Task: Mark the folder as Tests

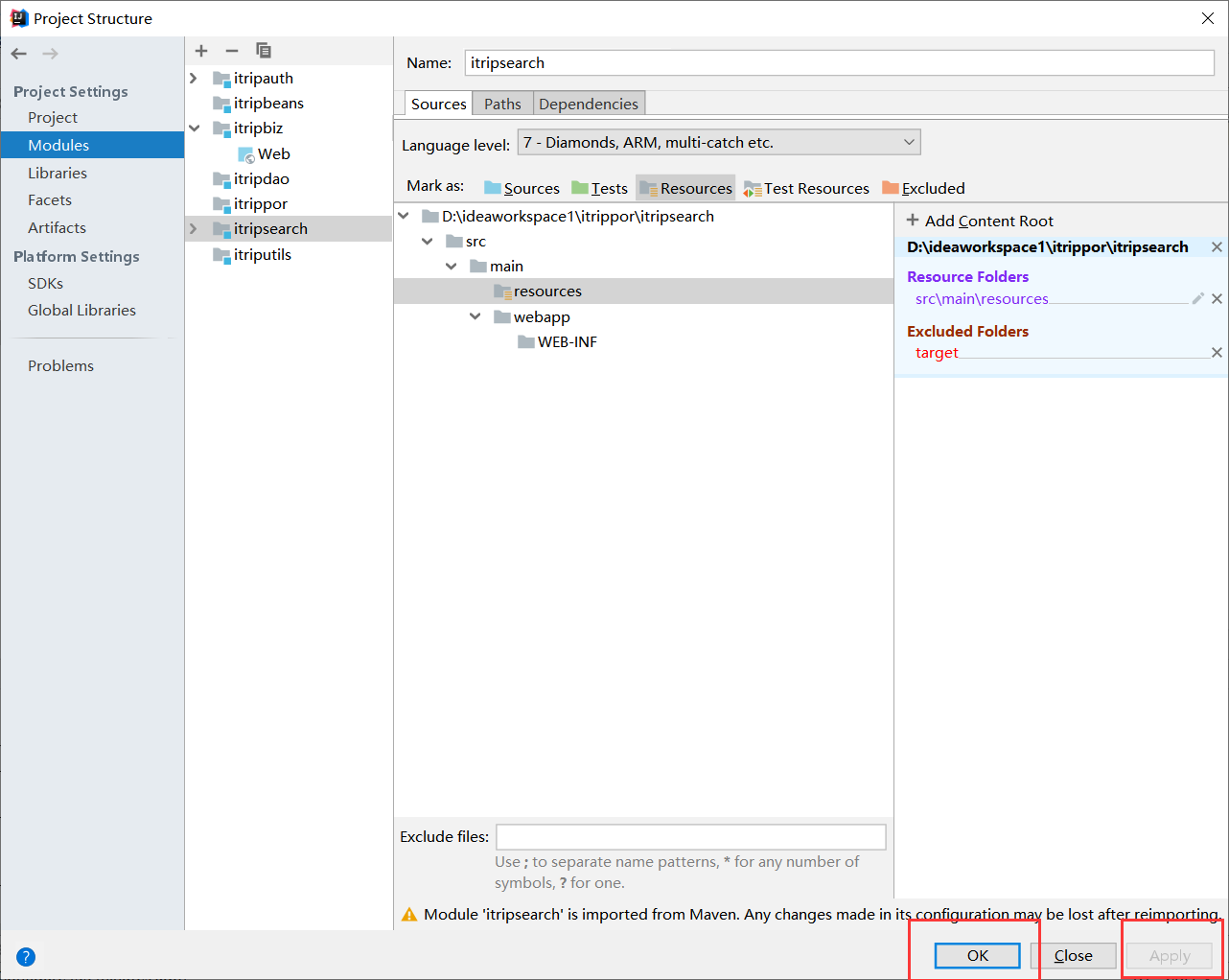Action: pyautogui.click(x=599, y=188)
